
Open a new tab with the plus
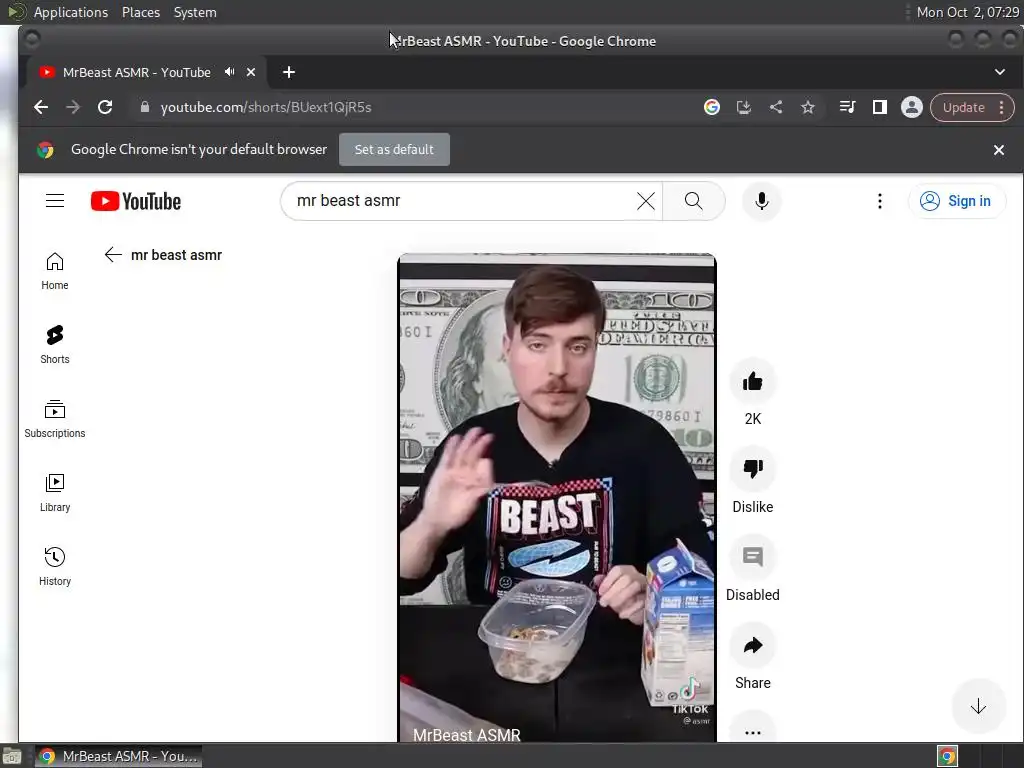click(289, 72)
